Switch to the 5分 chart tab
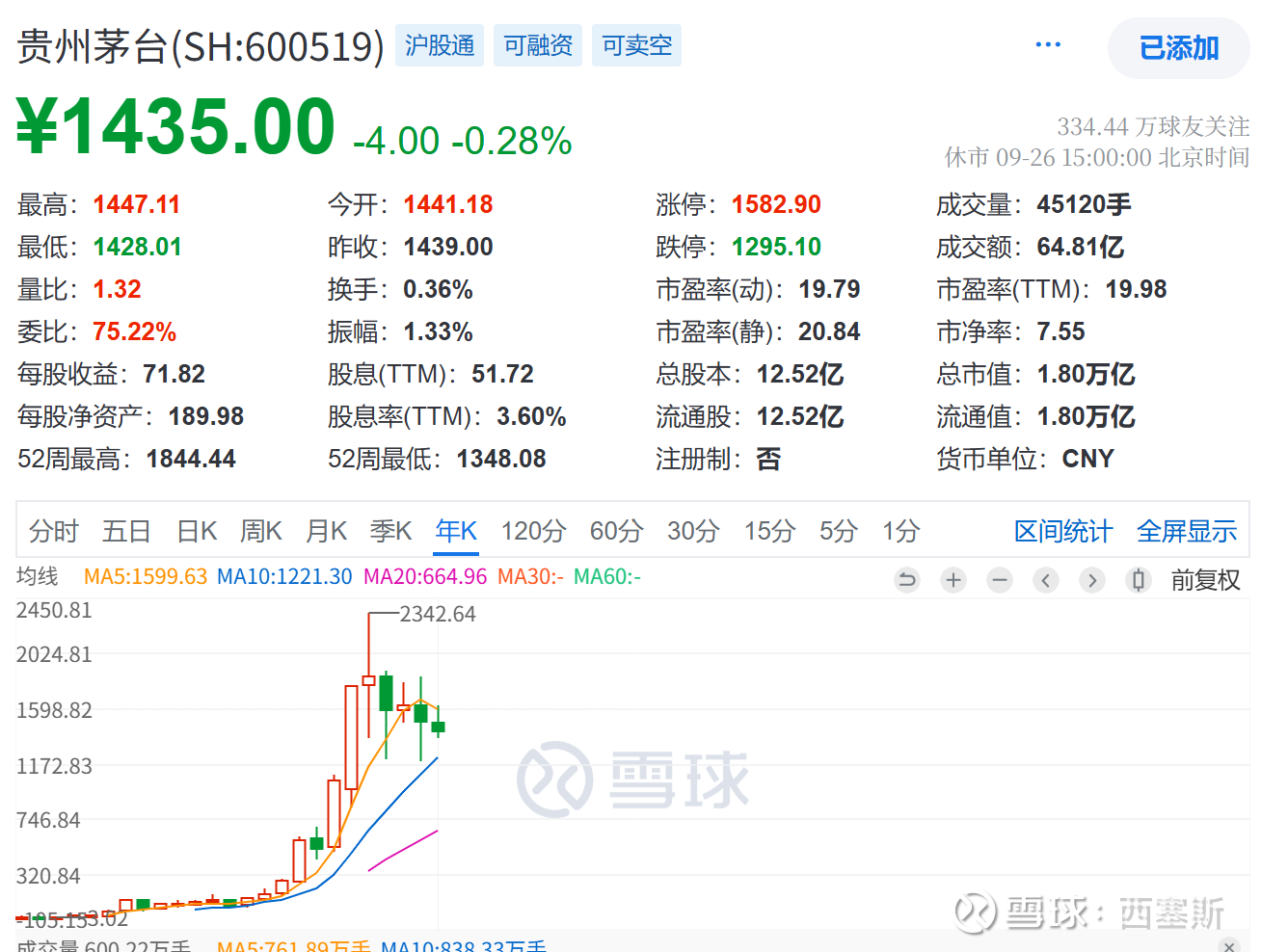Image resolution: width=1261 pixels, height=952 pixels. point(838,531)
